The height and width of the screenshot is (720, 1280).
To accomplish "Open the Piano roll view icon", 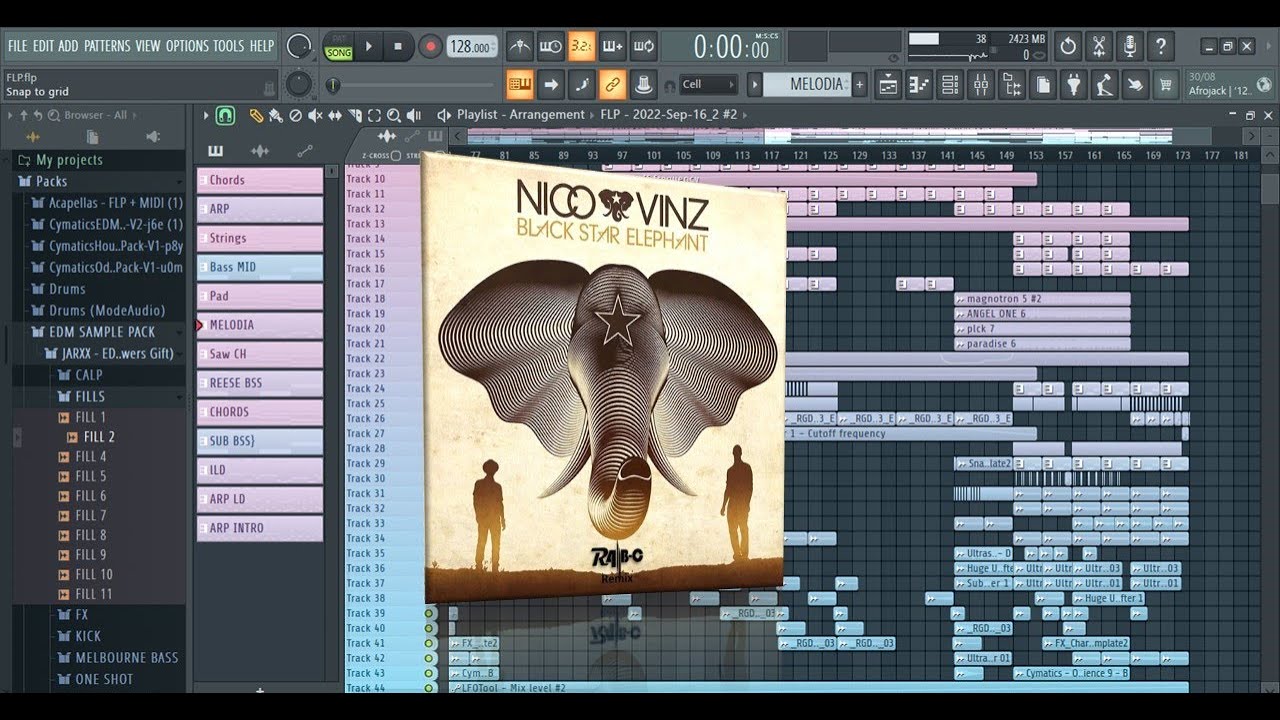I will coord(919,85).
